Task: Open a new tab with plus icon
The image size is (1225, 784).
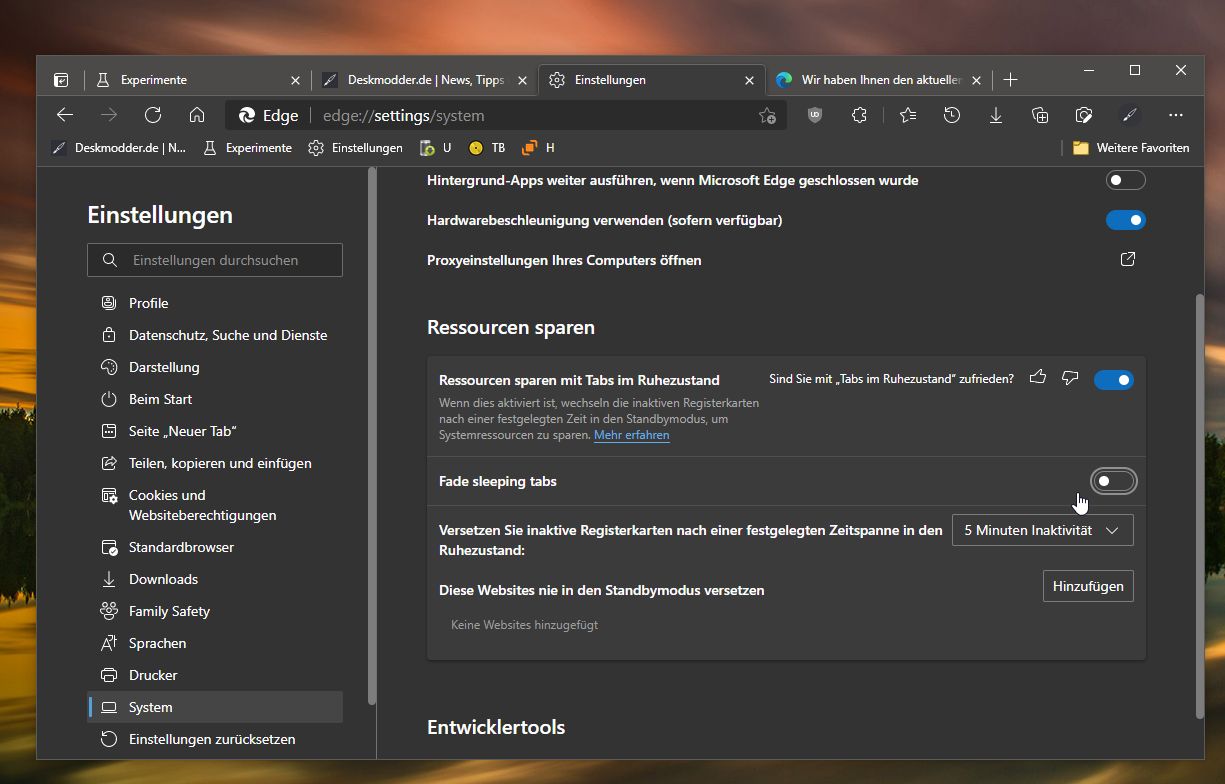Action: coord(1010,80)
